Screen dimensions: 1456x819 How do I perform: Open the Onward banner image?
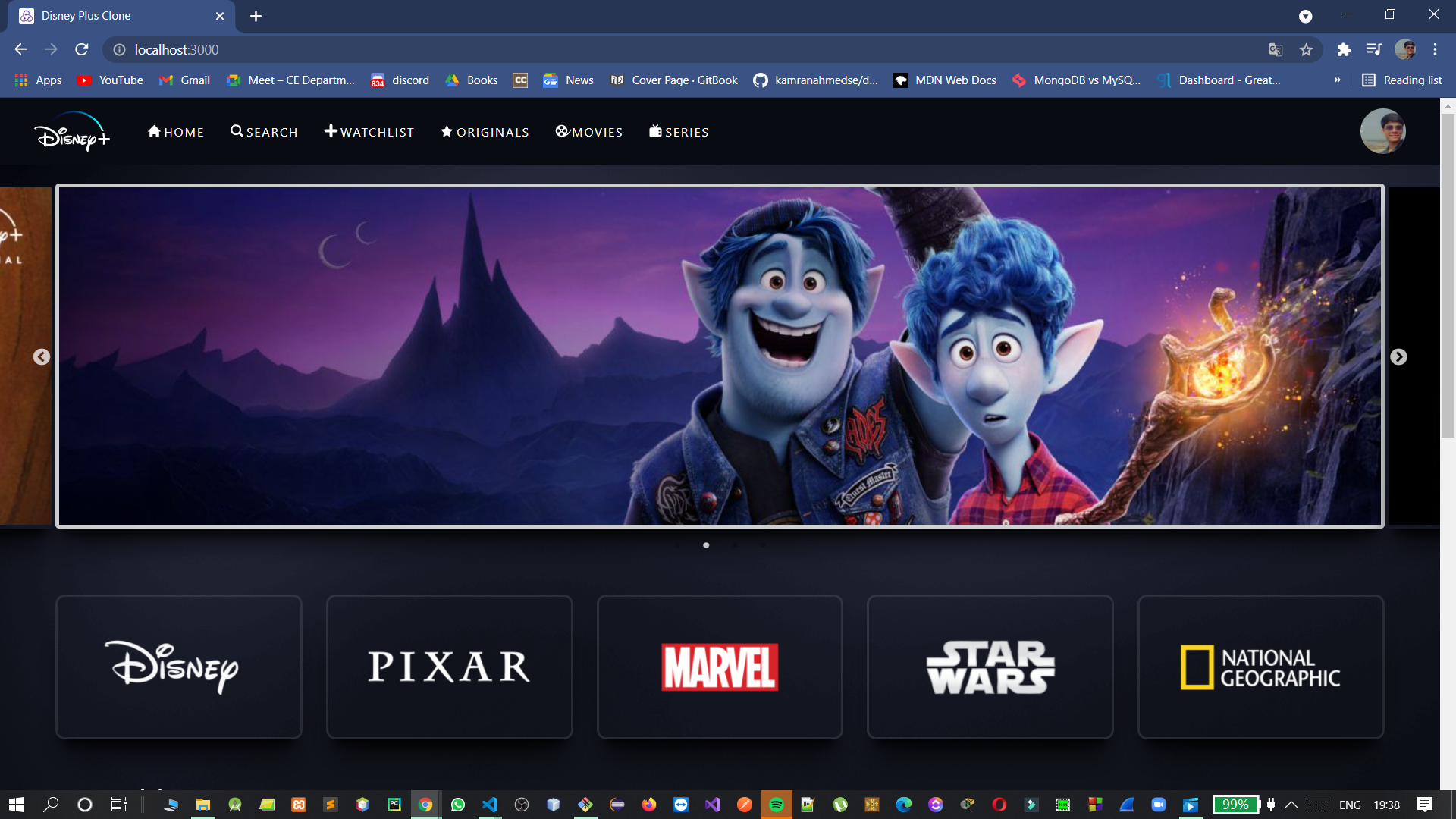(720, 356)
